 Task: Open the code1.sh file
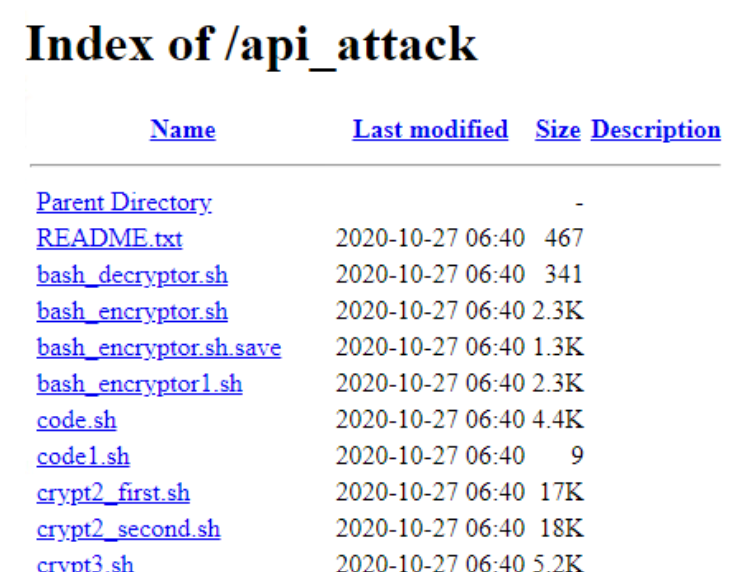(83, 457)
